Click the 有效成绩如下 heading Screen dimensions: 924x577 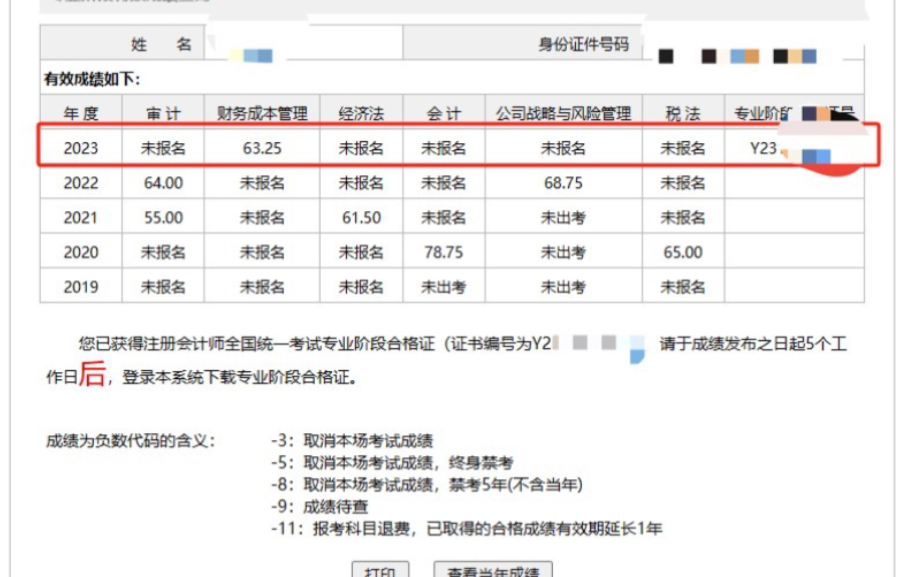point(92,79)
